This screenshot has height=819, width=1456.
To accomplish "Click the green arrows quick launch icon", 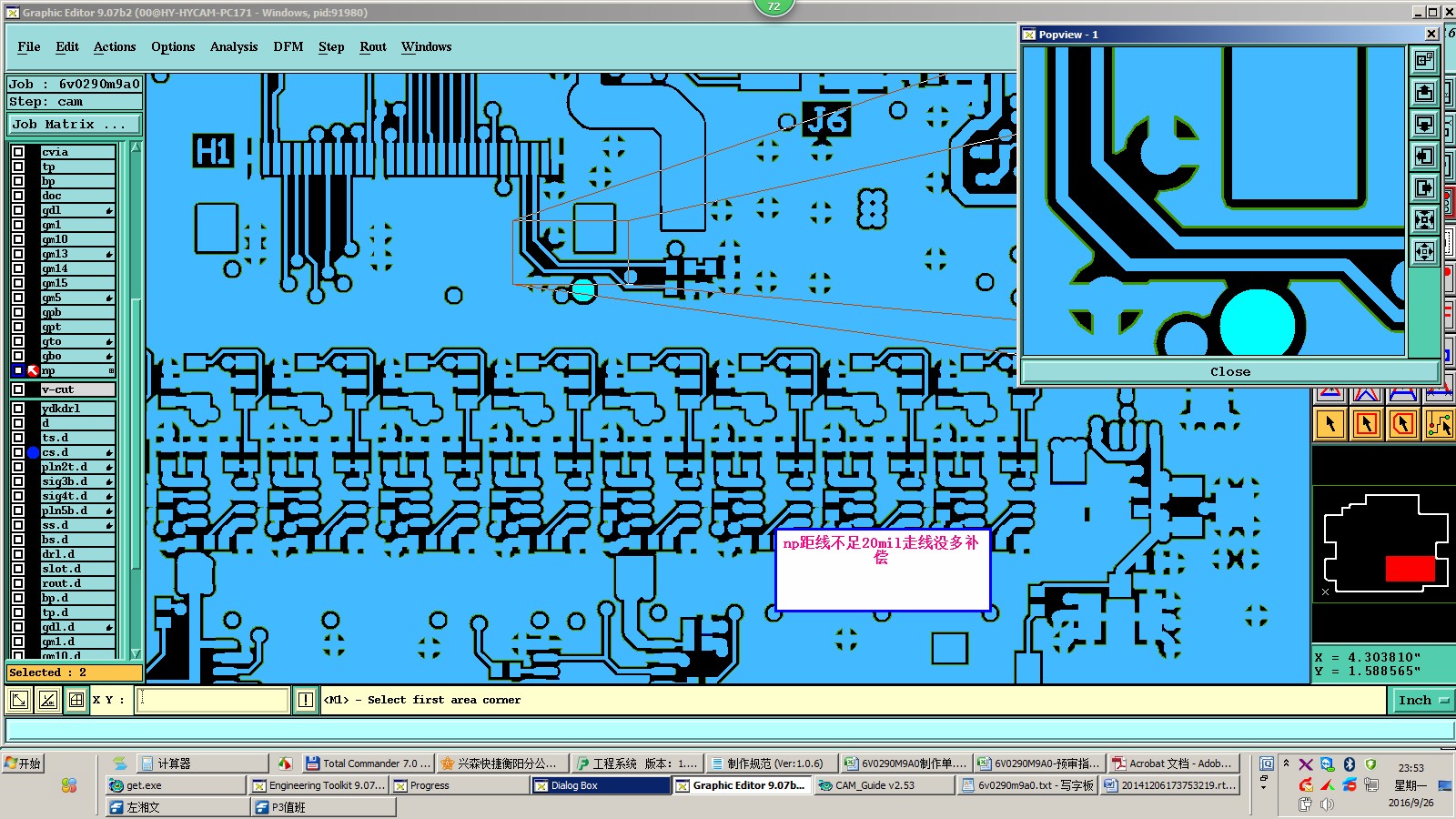I will pos(120,763).
